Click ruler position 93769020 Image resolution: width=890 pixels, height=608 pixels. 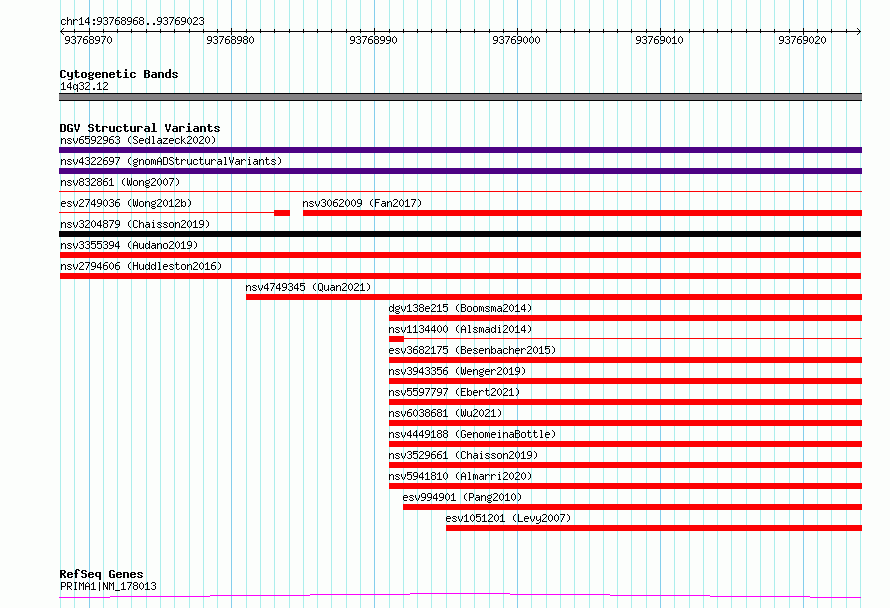pyautogui.click(x=803, y=40)
